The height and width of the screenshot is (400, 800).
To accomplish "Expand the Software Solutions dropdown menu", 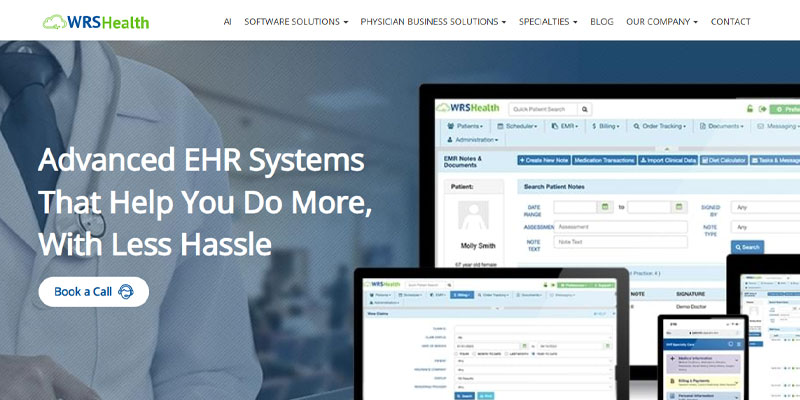I will pyautogui.click(x=296, y=21).
